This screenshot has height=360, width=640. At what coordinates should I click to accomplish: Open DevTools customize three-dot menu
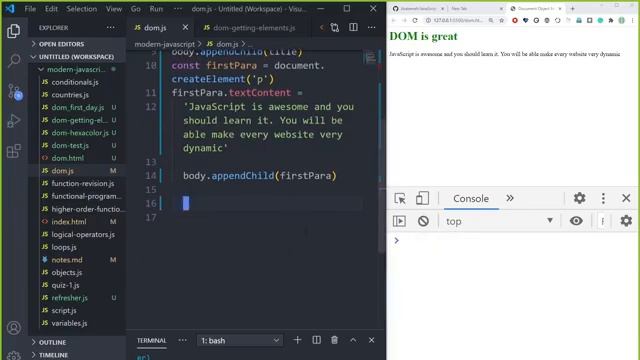pyautogui.click(x=603, y=198)
